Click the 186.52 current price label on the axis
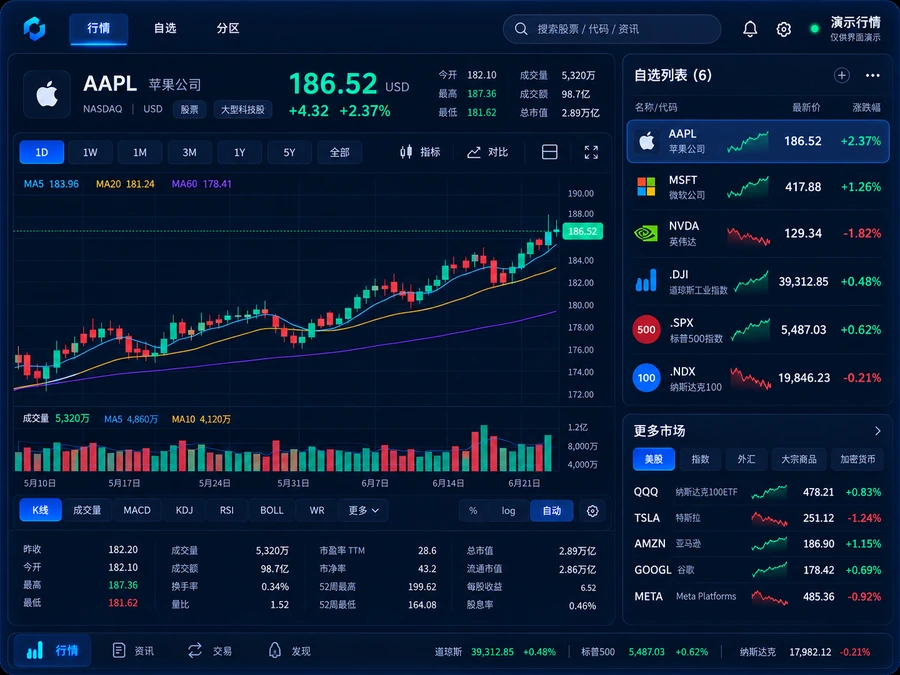This screenshot has height=675, width=900. (583, 231)
